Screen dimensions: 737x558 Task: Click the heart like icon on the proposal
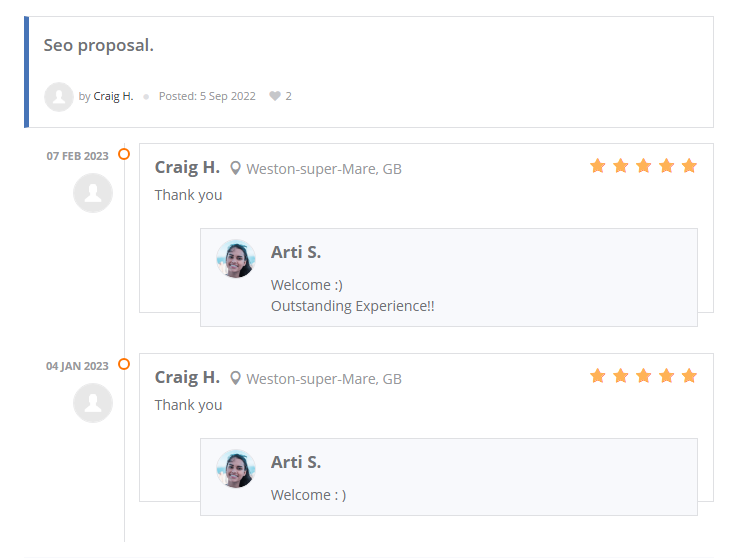[x=275, y=97]
